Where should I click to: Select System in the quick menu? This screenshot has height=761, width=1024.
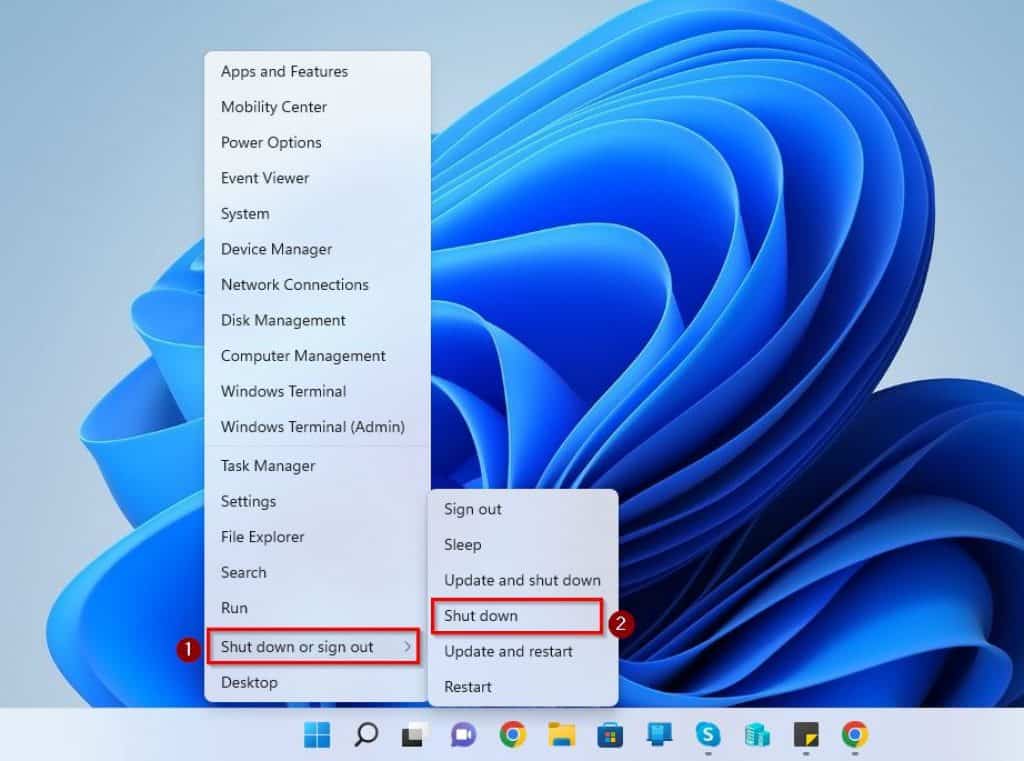pyautogui.click(x=317, y=214)
